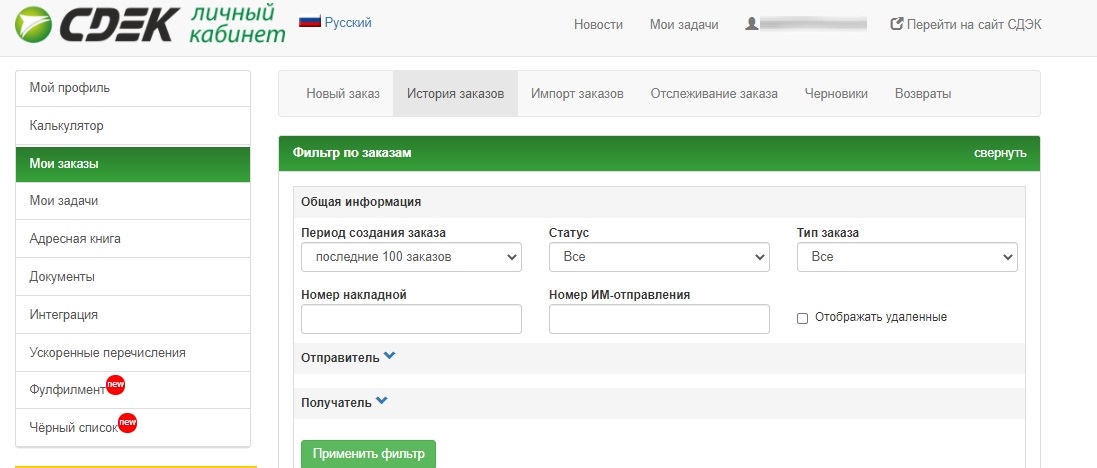The width and height of the screenshot is (1097, 468).
Task: Click the external link icon beside Перейти на сайт СДЭК
Action: (896, 24)
